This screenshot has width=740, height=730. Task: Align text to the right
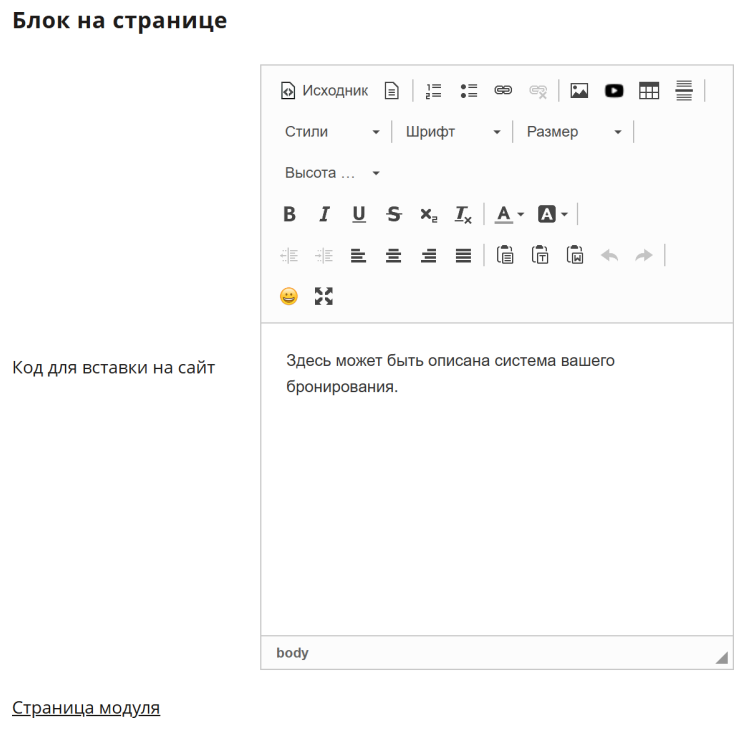[429, 256]
